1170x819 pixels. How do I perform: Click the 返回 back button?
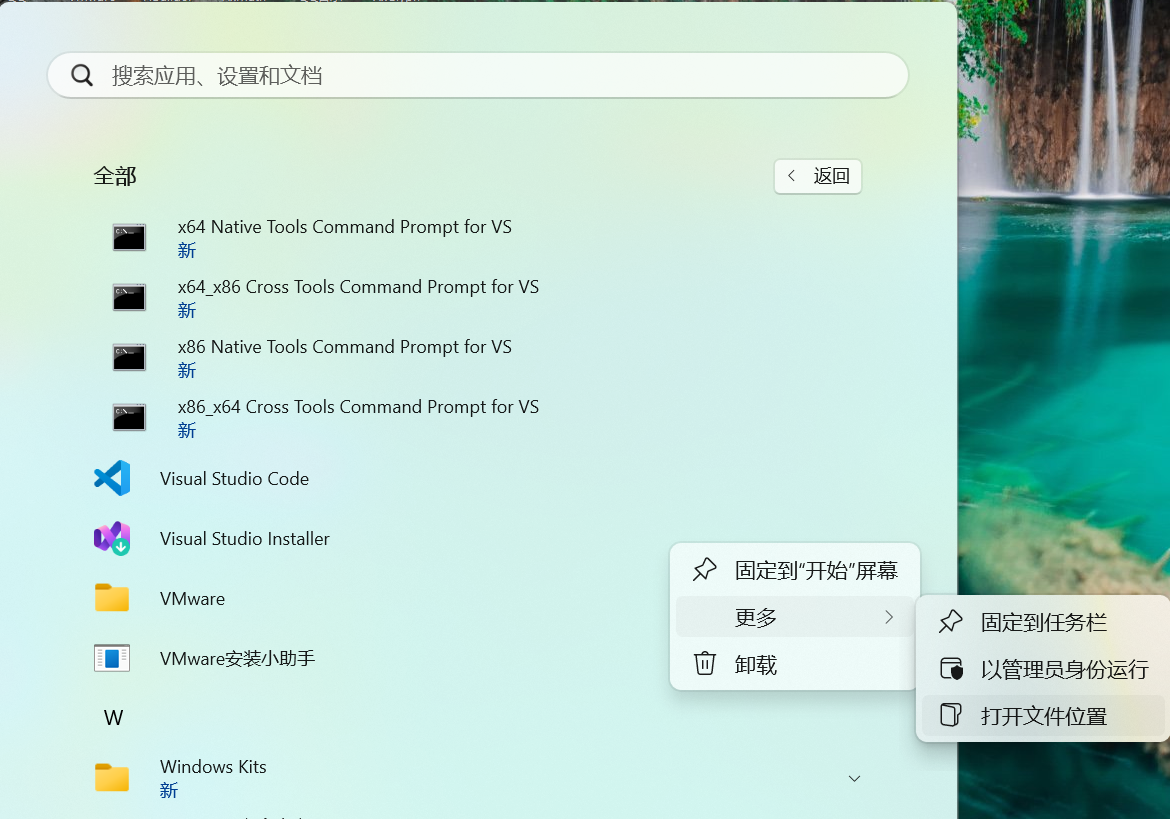coord(818,176)
